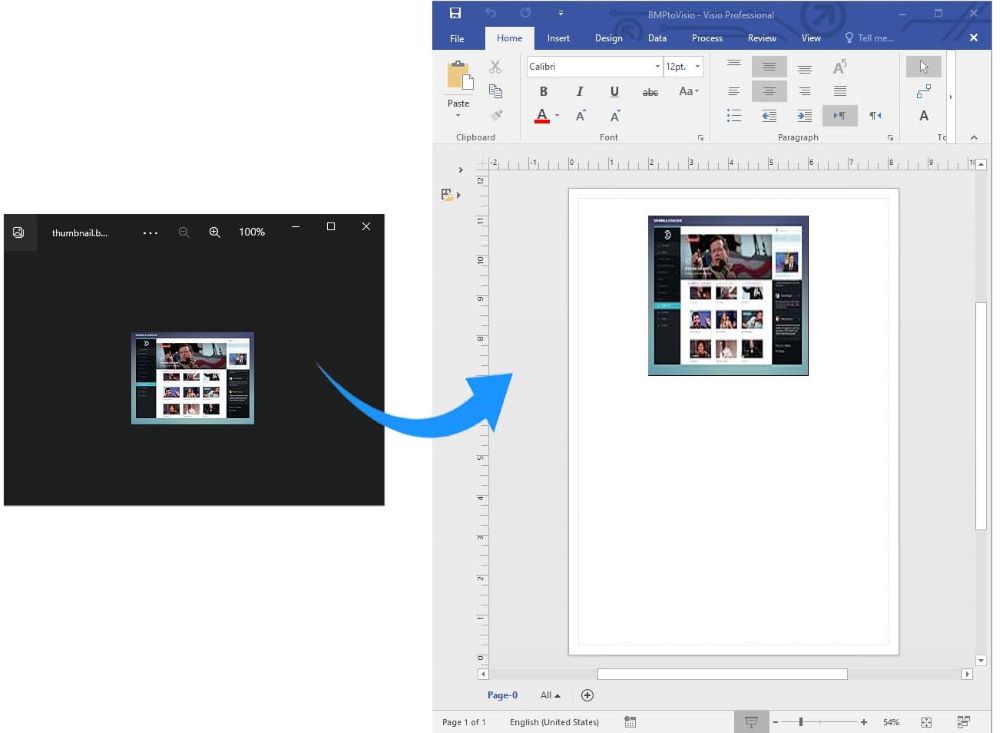This screenshot has width=1000, height=733.
Task: Click the Save icon in Visio title bar
Action: (456, 13)
